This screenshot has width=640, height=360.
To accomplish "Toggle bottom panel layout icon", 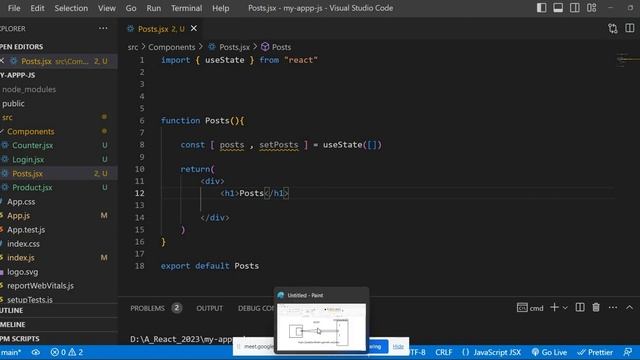I will [x=558, y=8].
